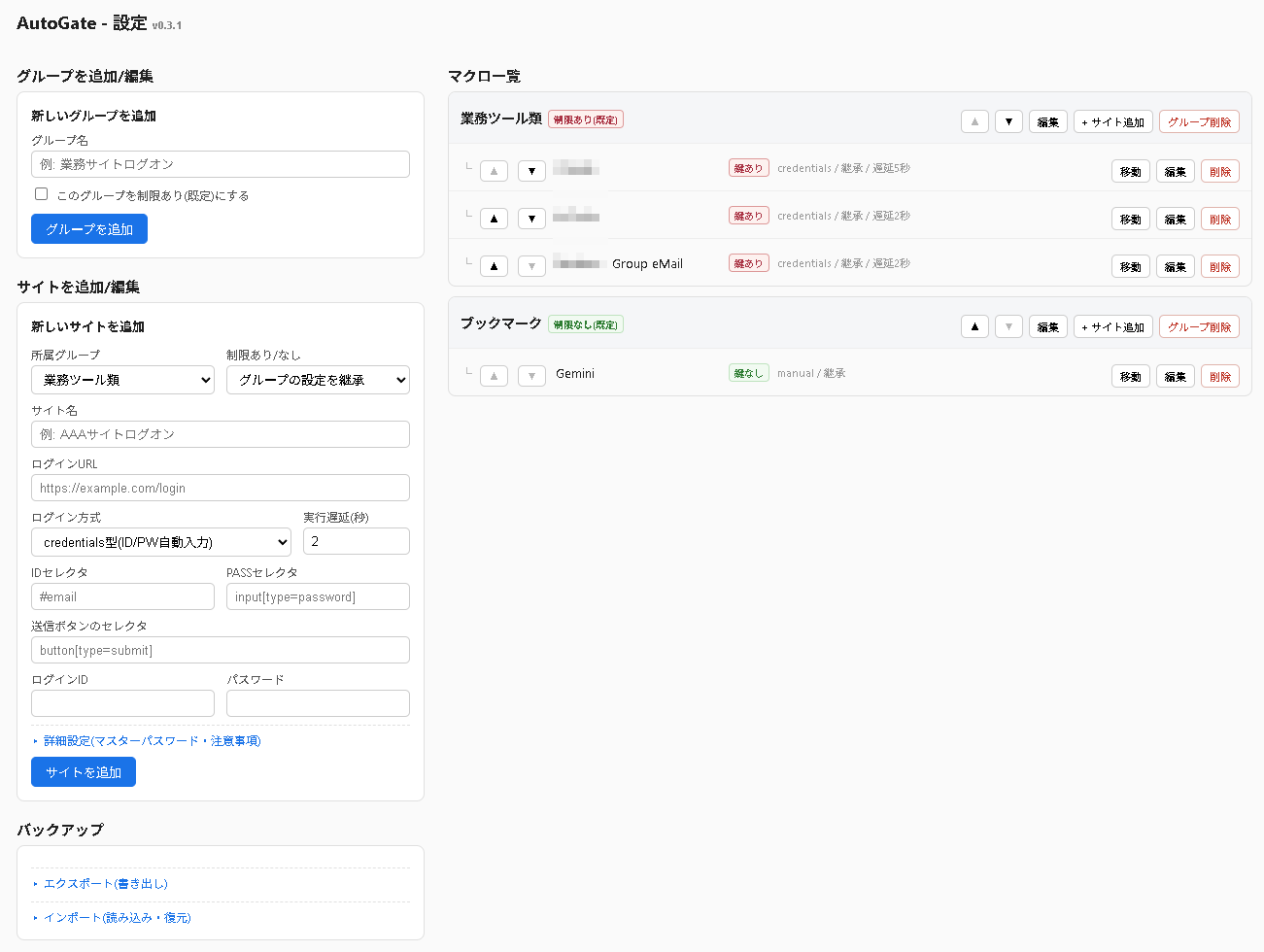The image size is (1264, 952).
Task: Delete the Group eMail site
Action: (1220, 266)
